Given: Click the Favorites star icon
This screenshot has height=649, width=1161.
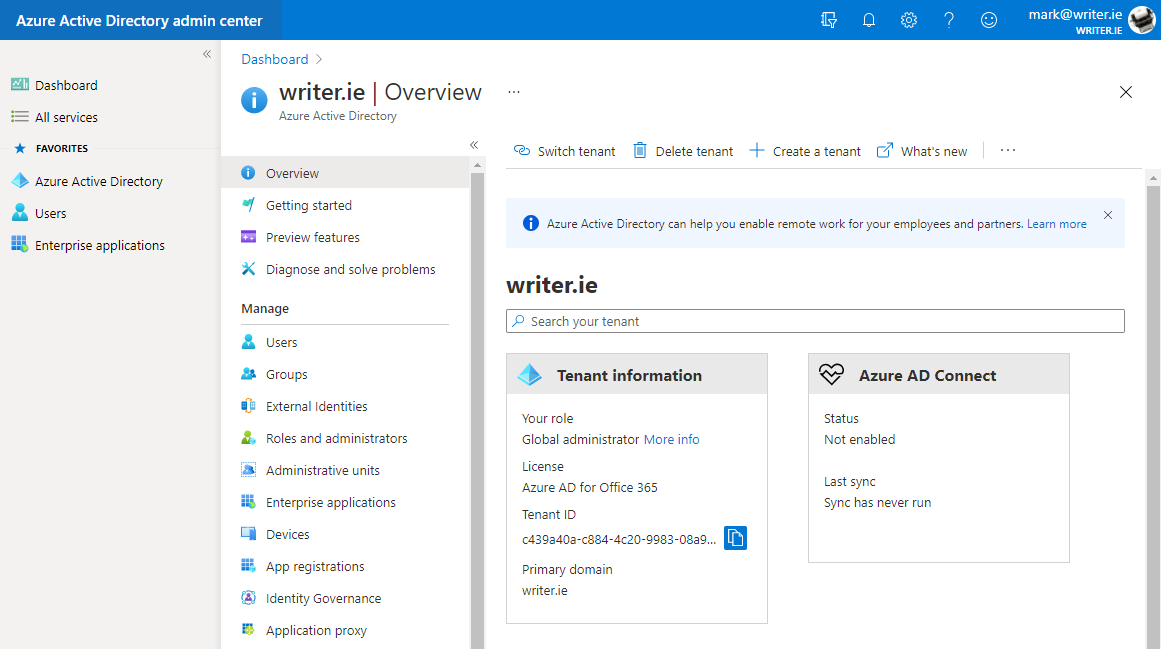Looking at the screenshot, I should coord(20,148).
